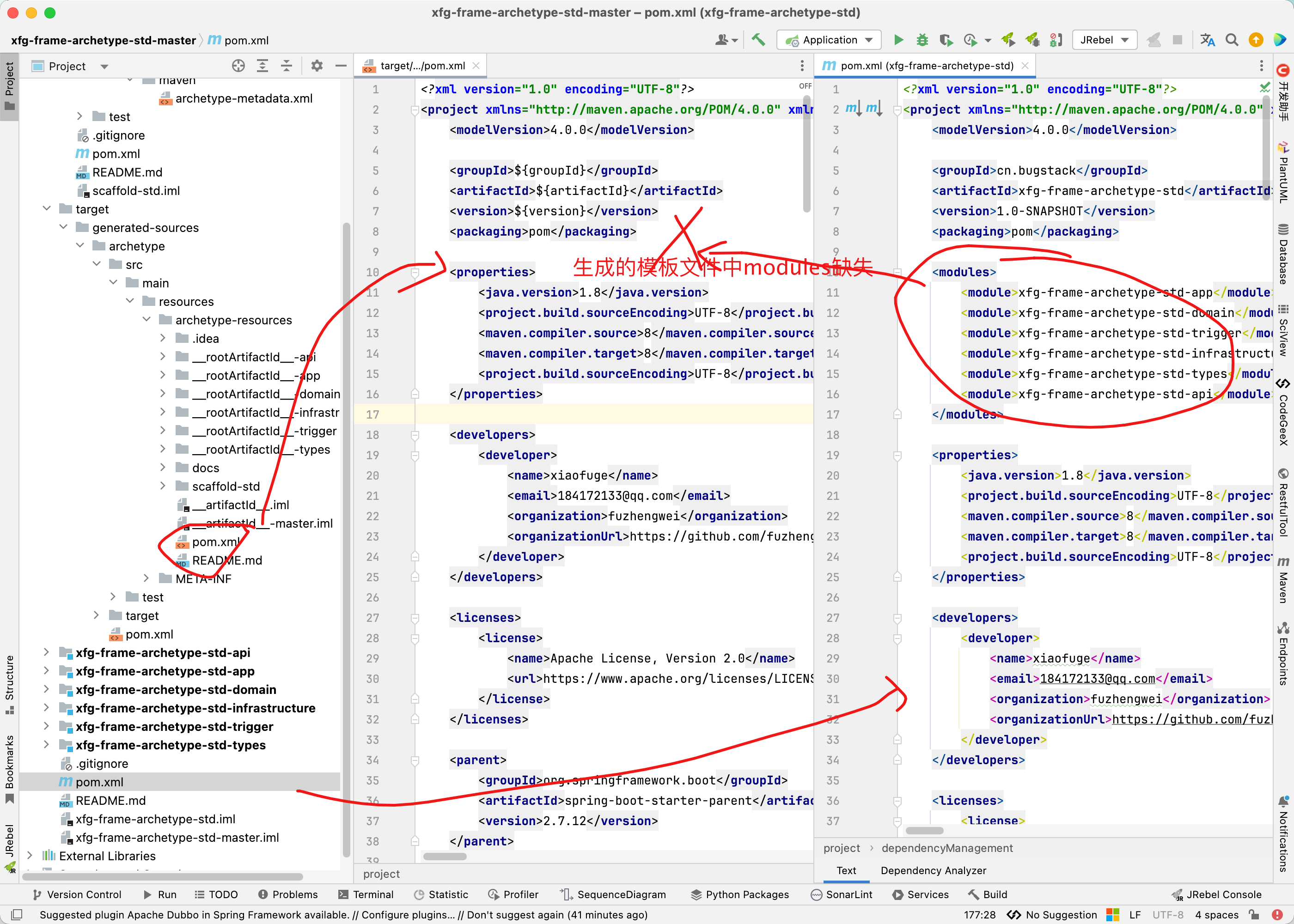The image size is (1294, 924).
Task: Open the Version Control tab
Action: 76,894
